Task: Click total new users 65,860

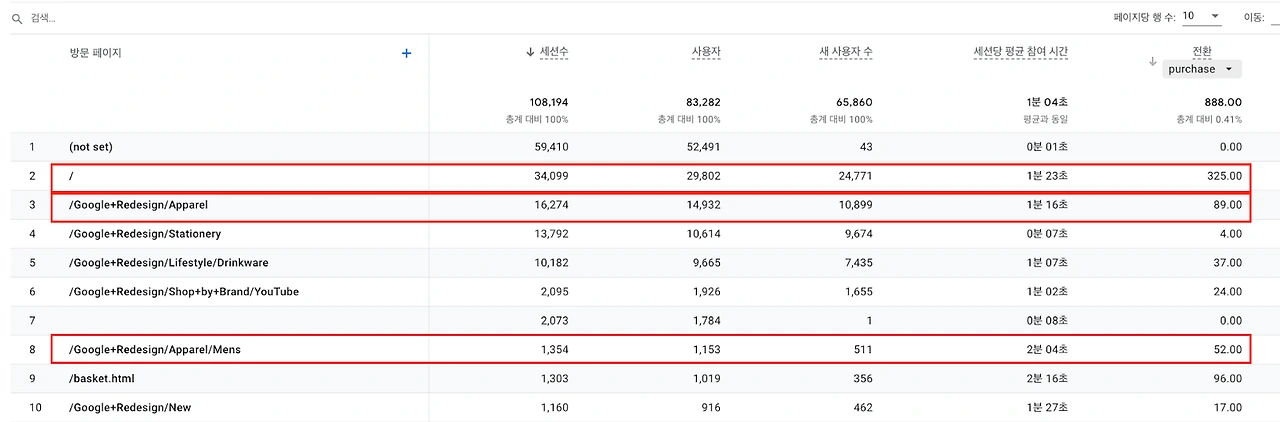Action: [852, 102]
